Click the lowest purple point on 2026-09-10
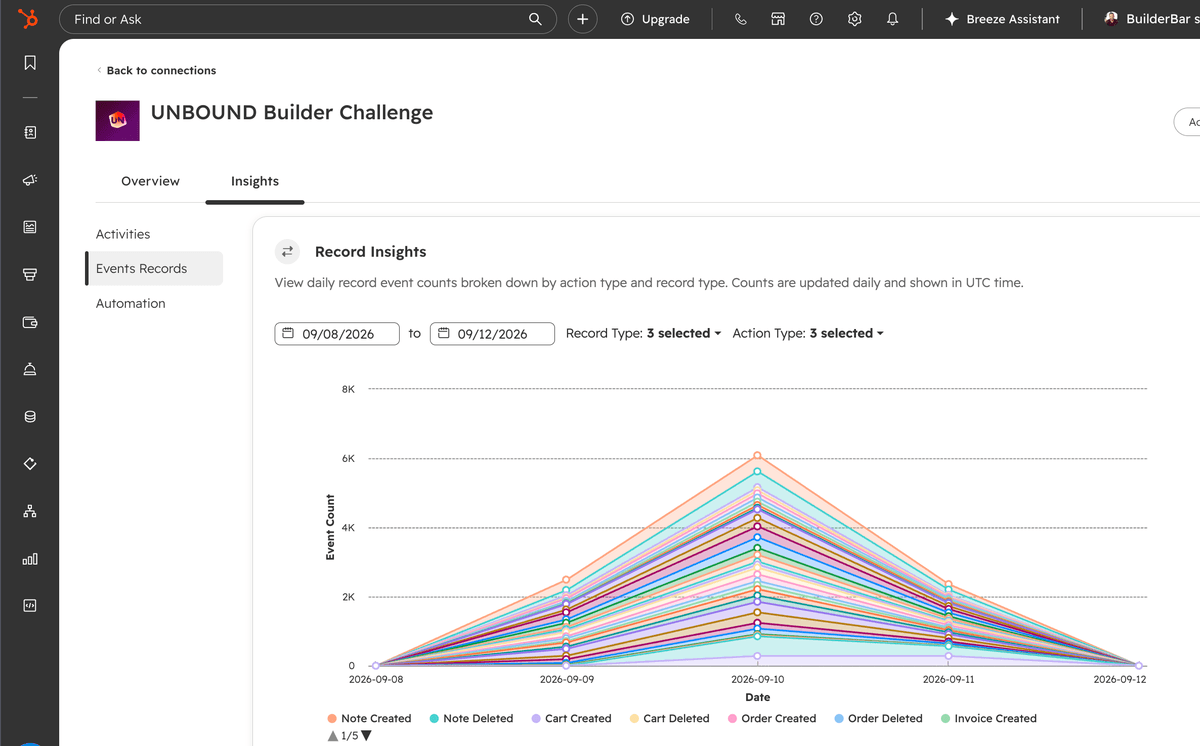Image resolution: width=1200 pixels, height=746 pixels. point(757,656)
